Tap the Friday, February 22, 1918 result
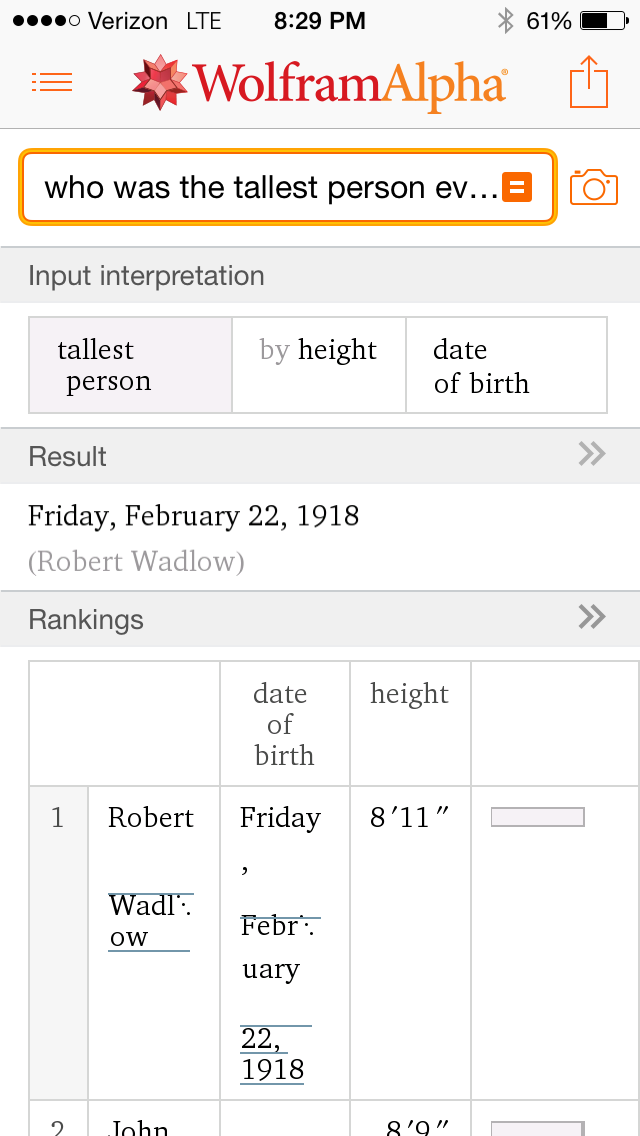Viewport: 640px width, 1136px height. tap(193, 516)
